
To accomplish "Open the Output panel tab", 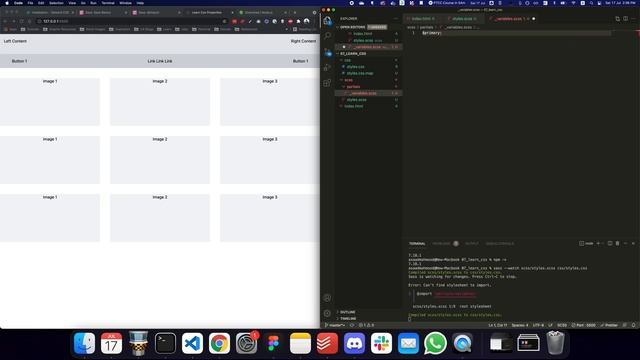I will [x=471, y=244].
